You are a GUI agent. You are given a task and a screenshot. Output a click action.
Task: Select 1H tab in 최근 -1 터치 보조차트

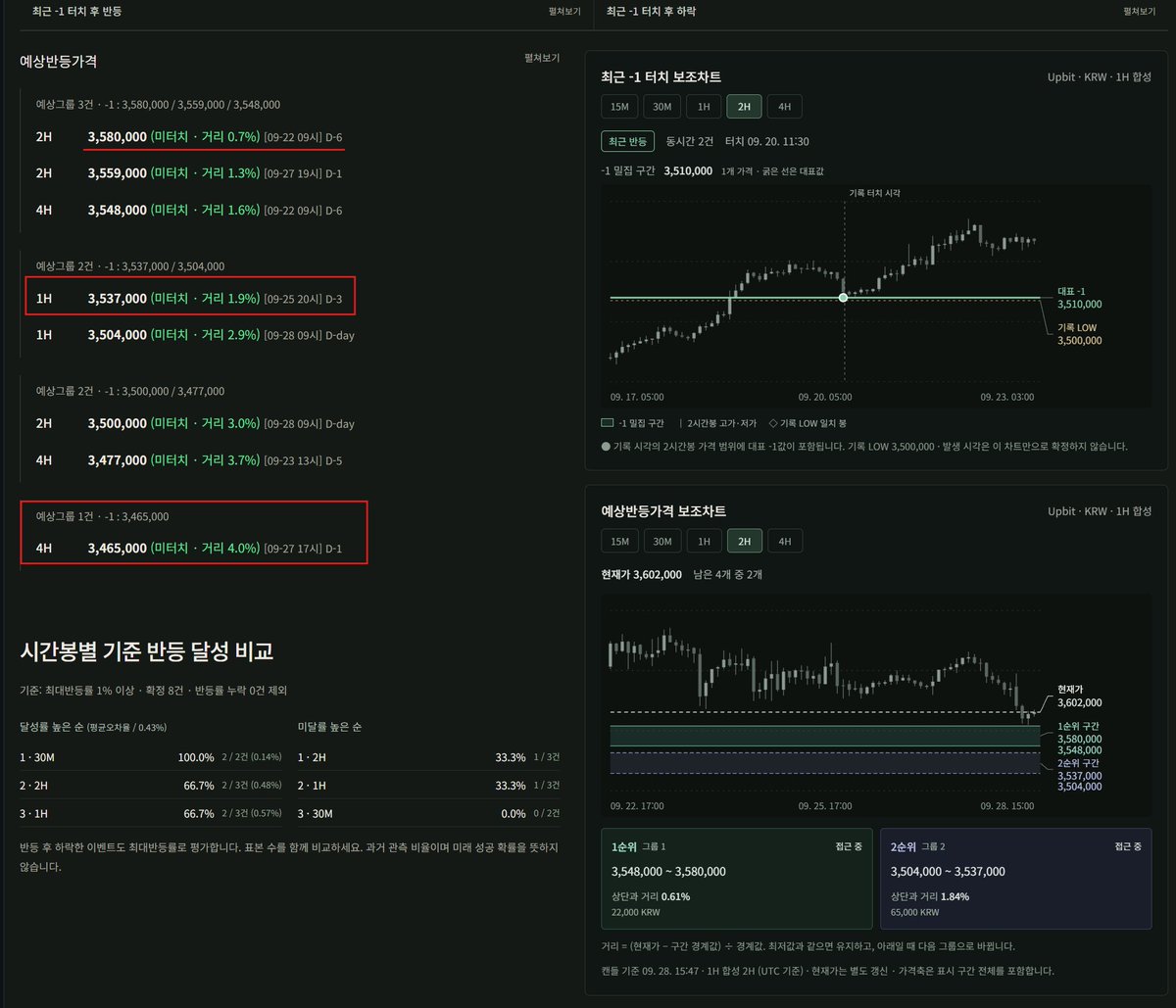703,107
